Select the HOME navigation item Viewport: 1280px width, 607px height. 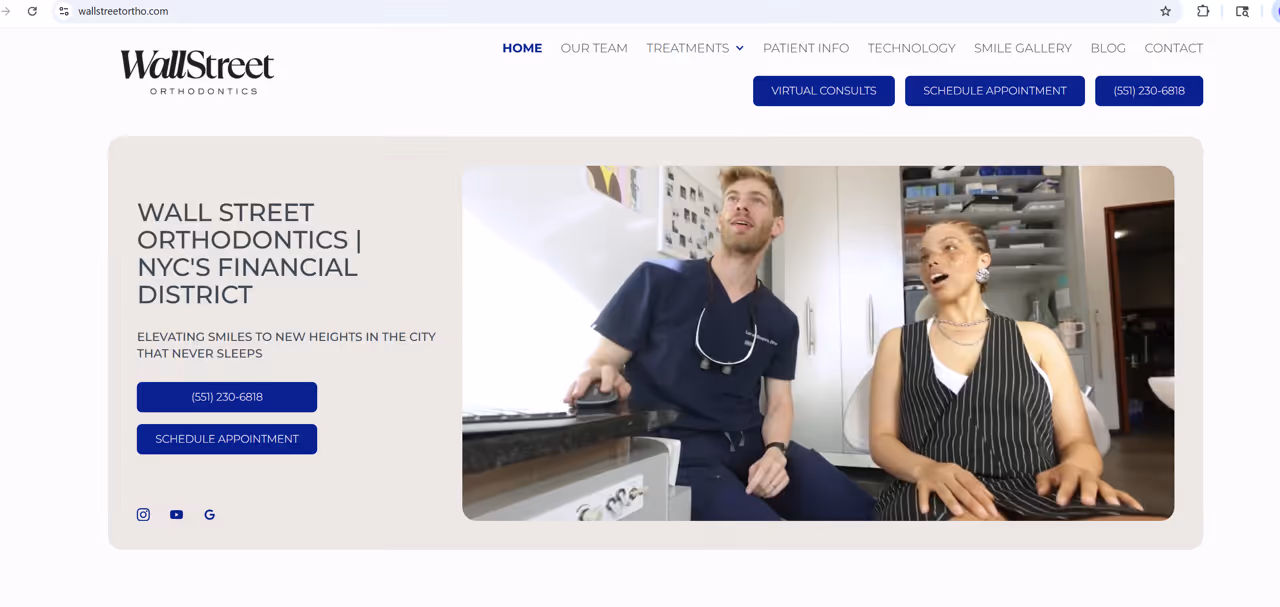tap(522, 48)
